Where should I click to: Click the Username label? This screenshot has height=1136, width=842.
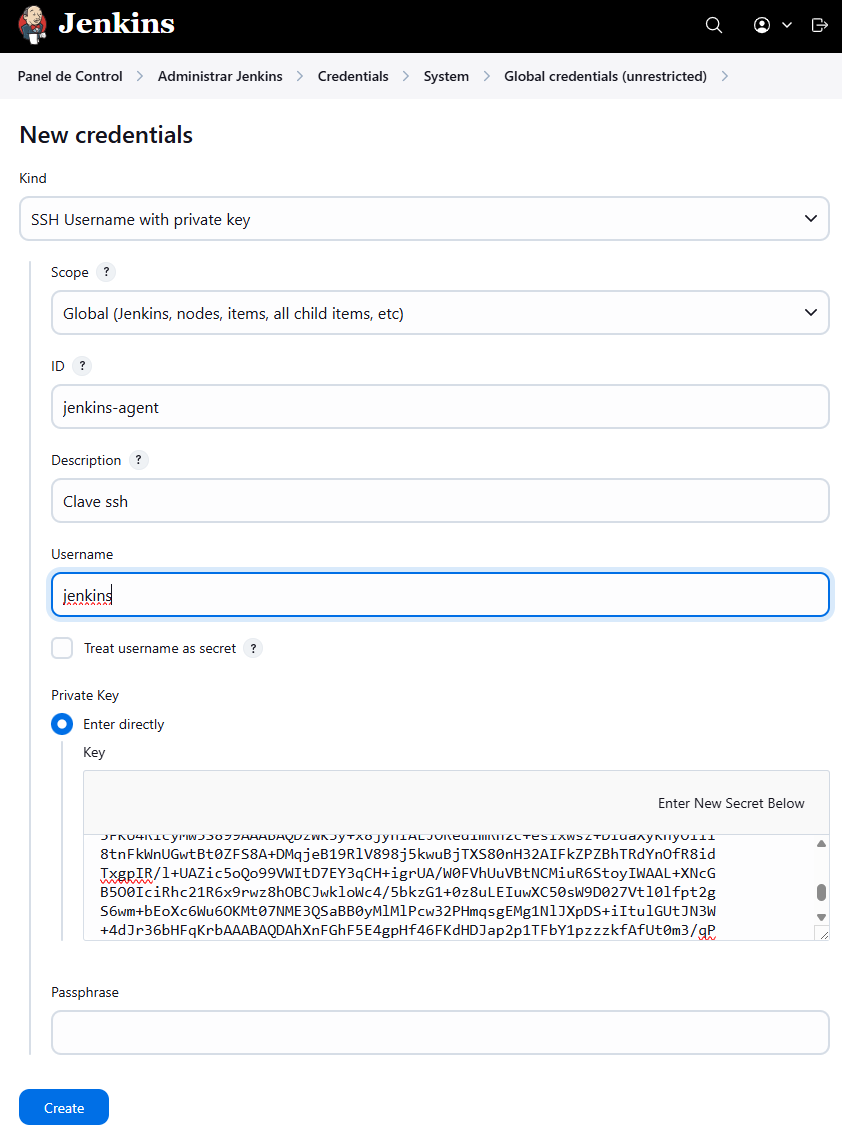coord(82,554)
